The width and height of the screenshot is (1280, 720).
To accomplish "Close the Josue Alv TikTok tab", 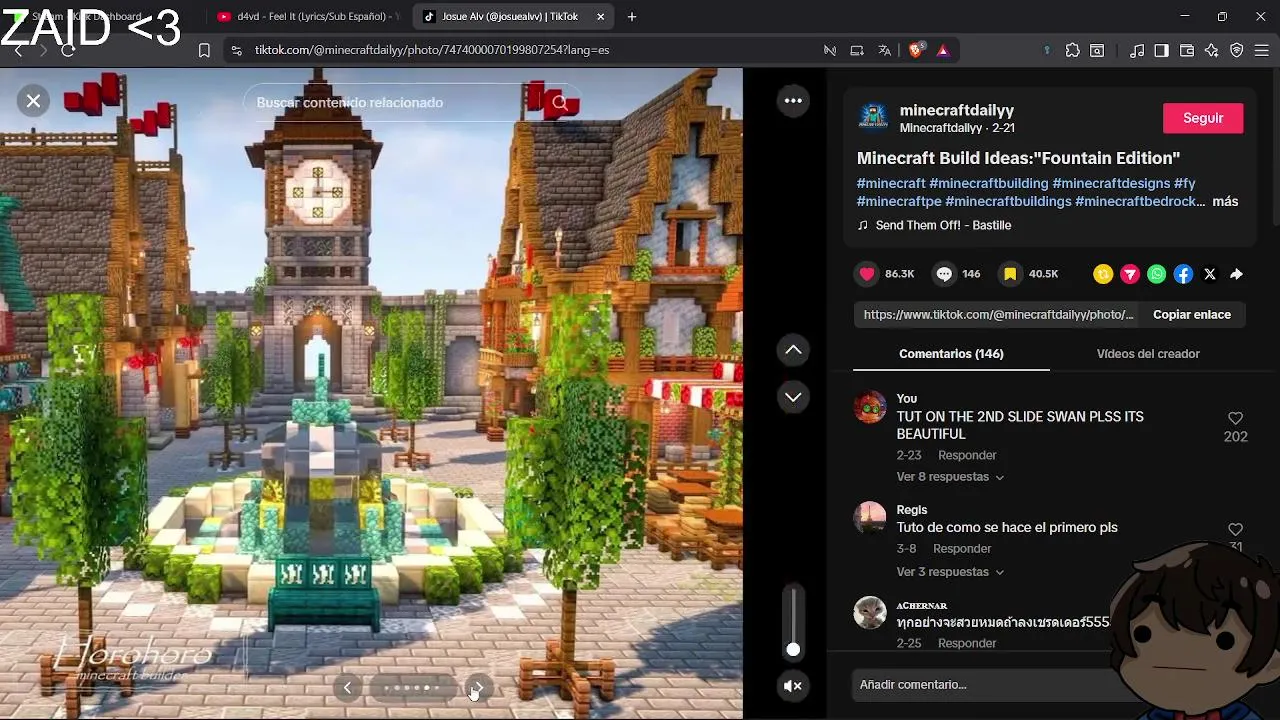I will (x=600, y=17).
